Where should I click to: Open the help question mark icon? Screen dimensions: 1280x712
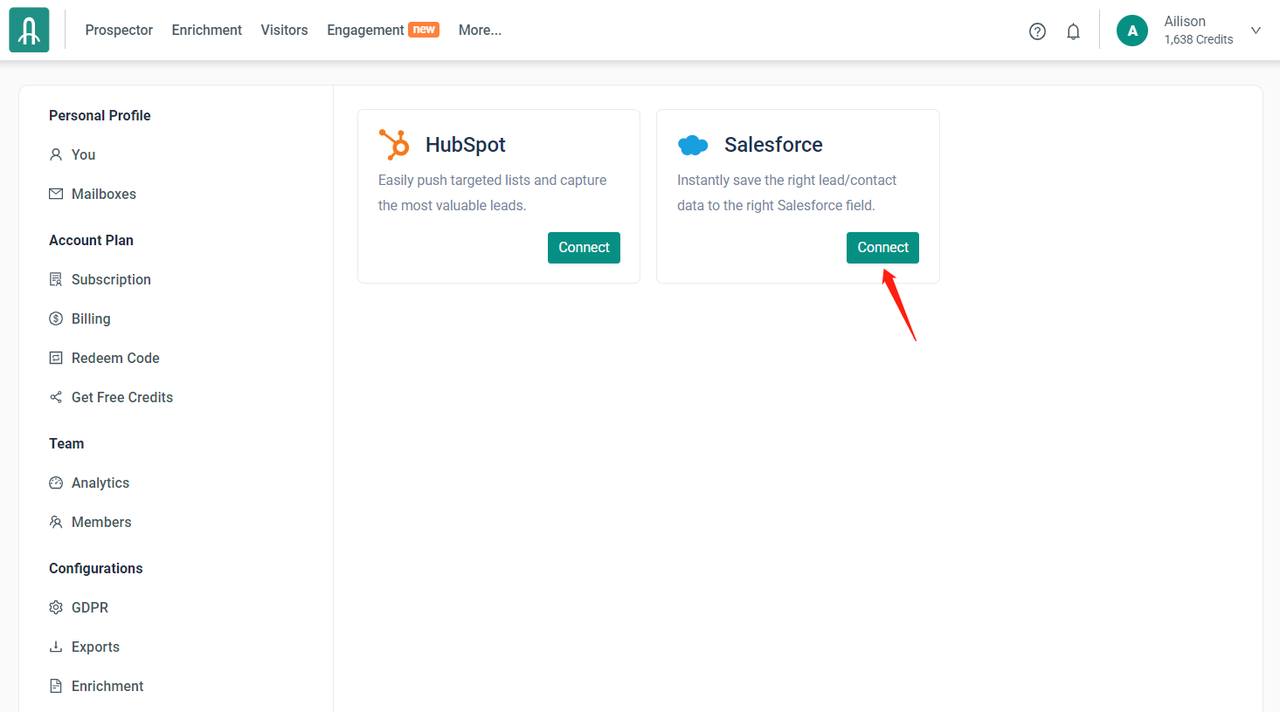coord(1037,31)
